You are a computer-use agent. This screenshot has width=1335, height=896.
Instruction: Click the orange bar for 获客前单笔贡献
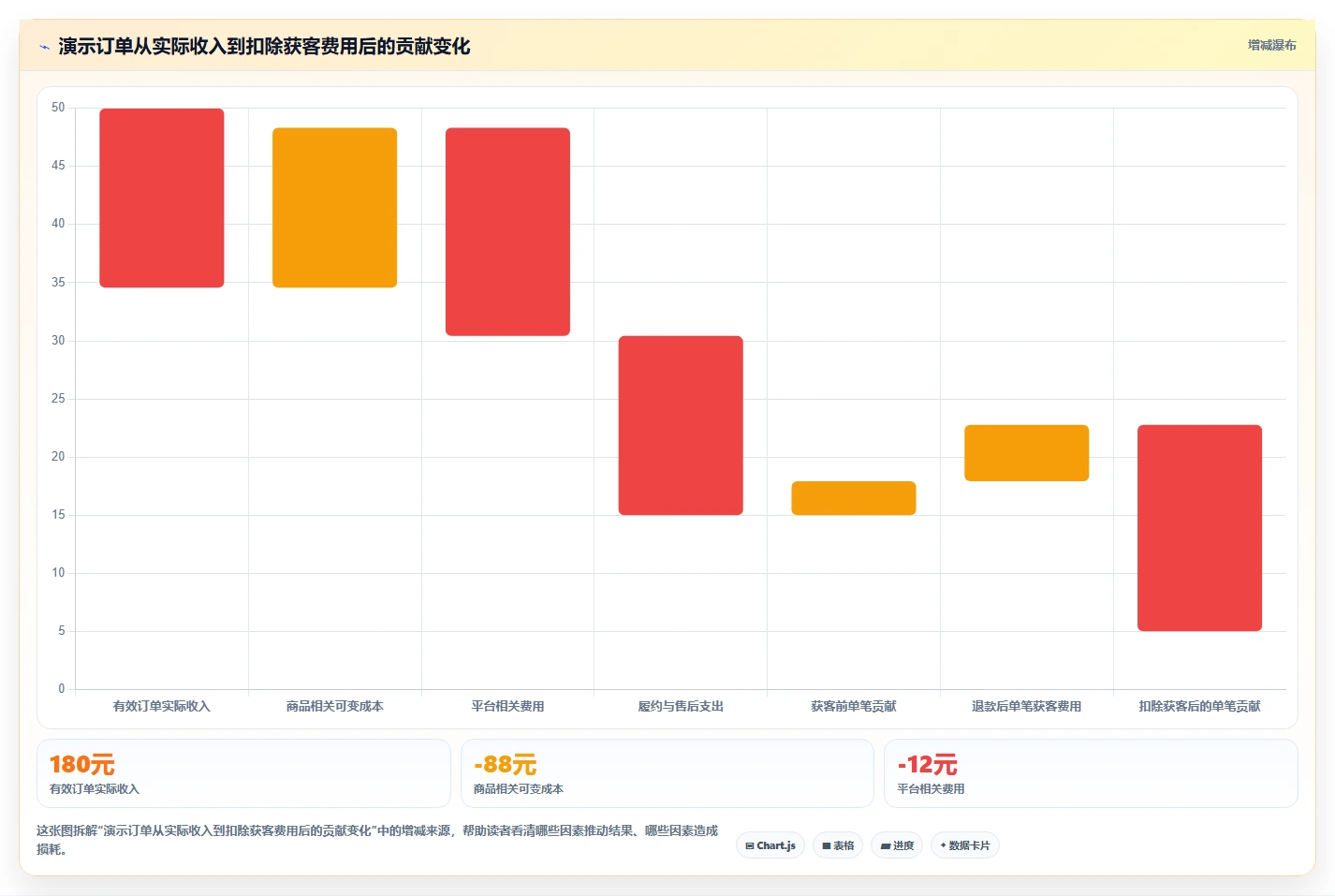coord(854,498)
